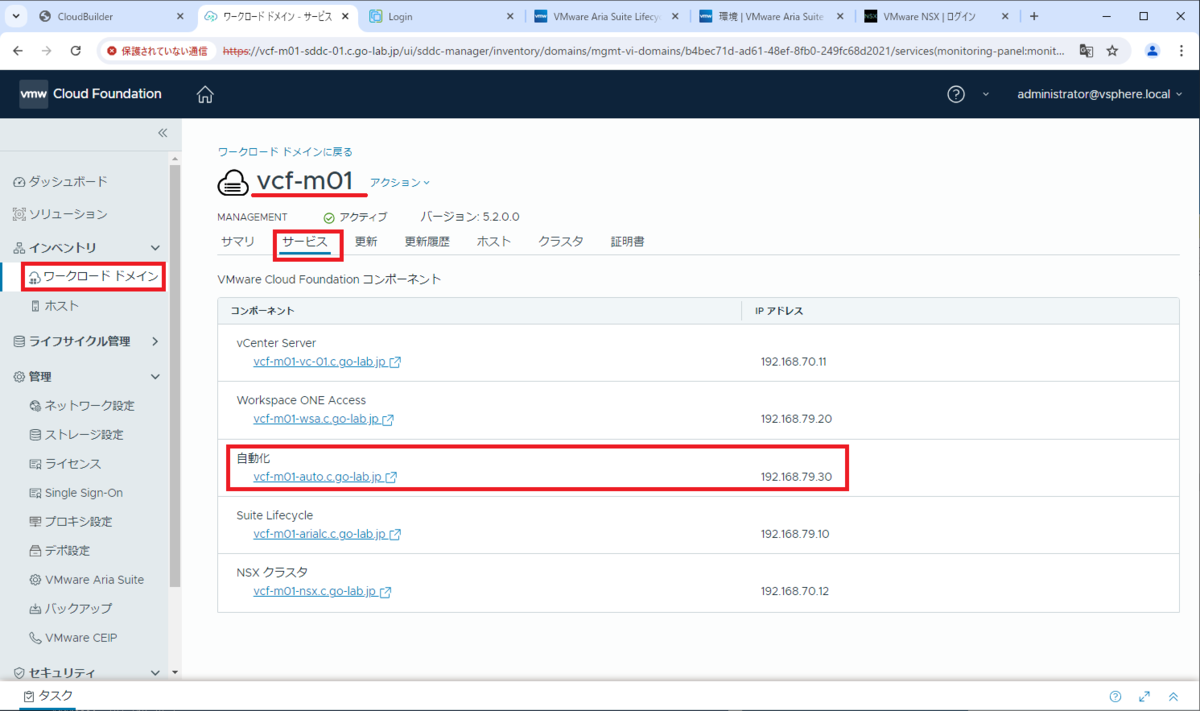The width and height of the screenshot is (1200, 711).
Task: Click the not-secure warning badge in address bar
Action: (x=158, y=51)
